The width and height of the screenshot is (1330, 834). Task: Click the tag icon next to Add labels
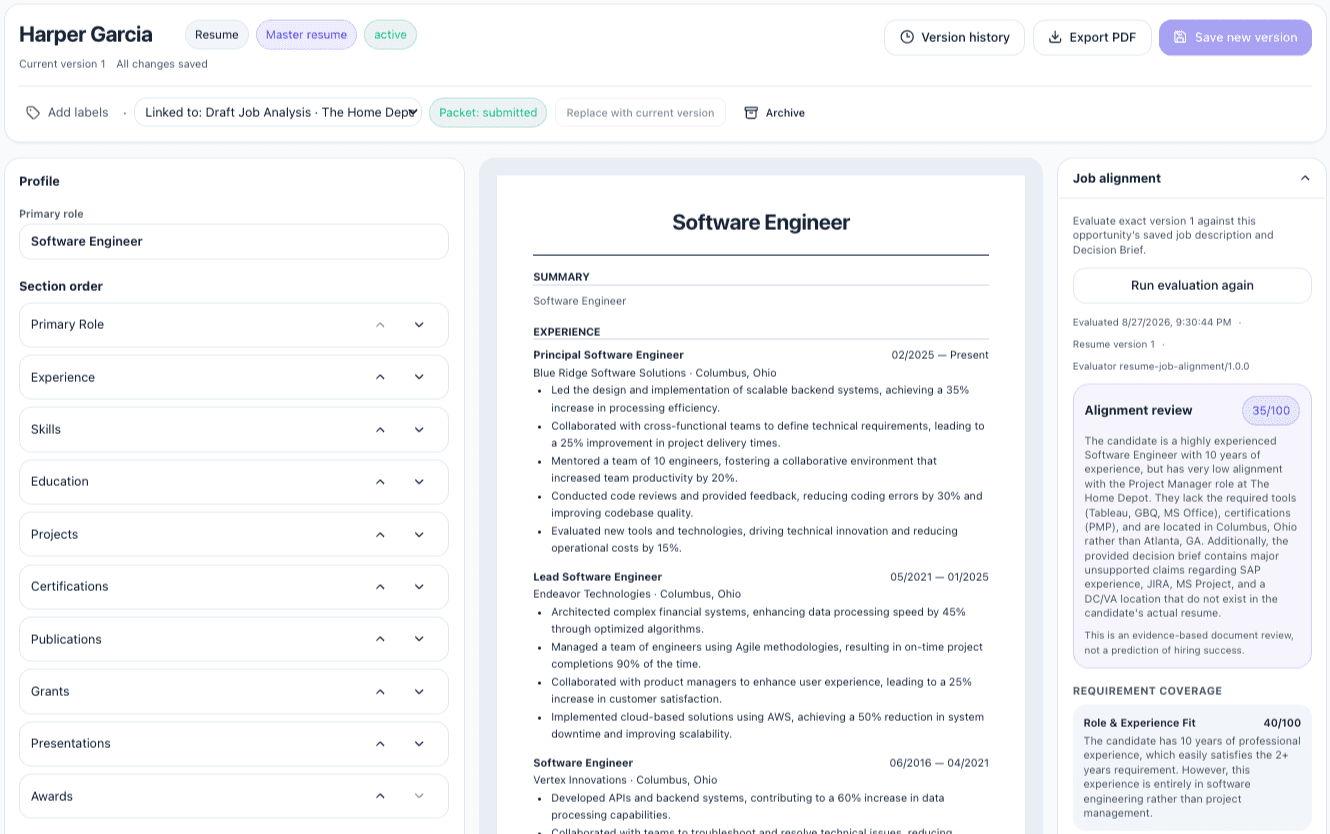[33, 112]
